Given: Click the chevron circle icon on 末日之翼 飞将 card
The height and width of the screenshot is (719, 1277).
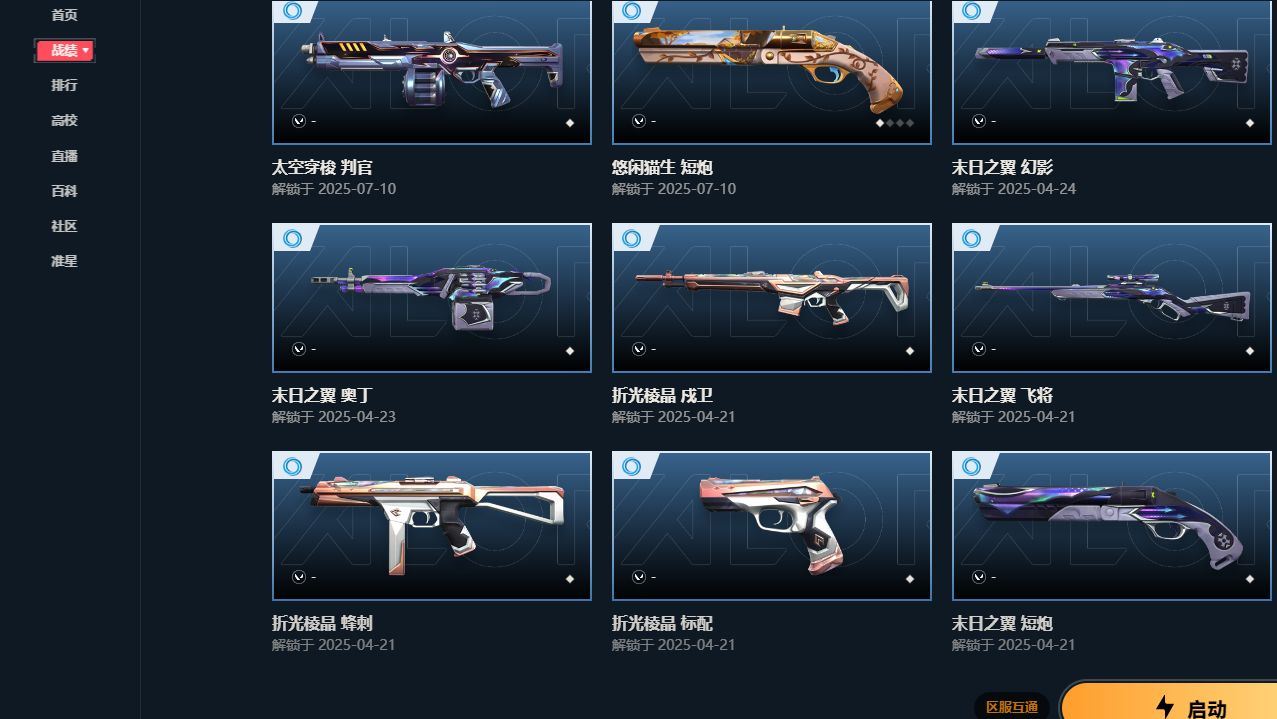Looking at the screenshot, I should click(x=978, y=349).
